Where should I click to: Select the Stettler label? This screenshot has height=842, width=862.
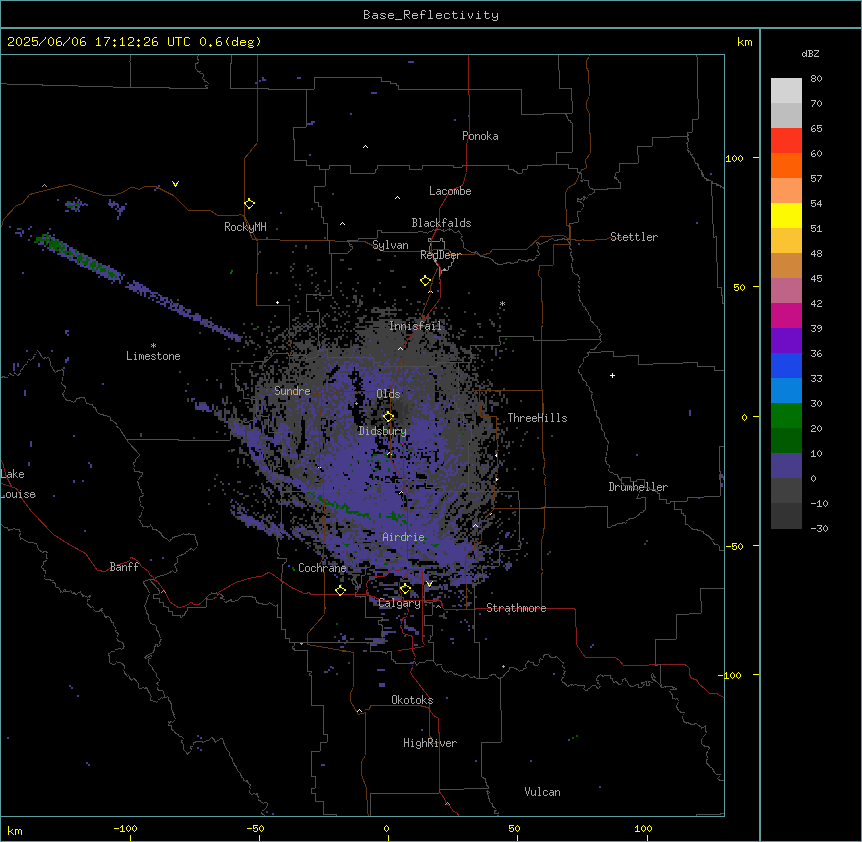[634, 237]
